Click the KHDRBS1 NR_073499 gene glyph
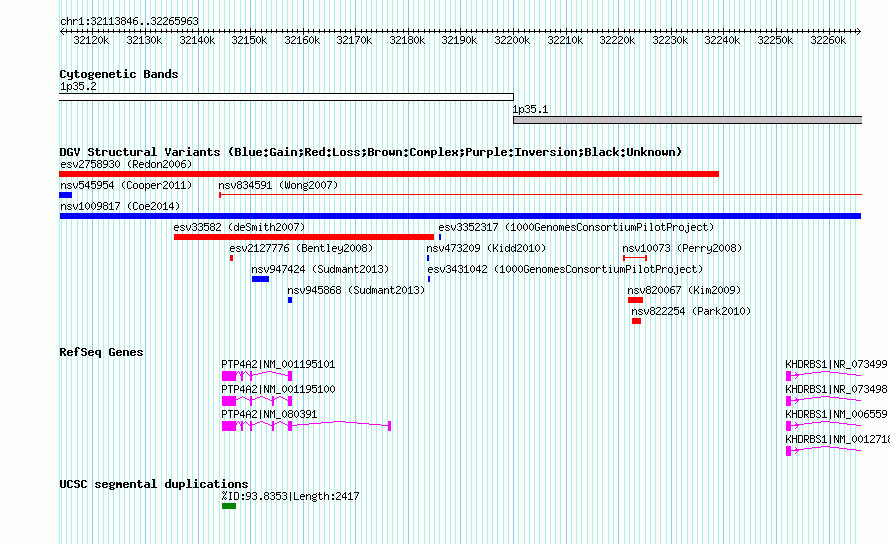 (824, 376)
